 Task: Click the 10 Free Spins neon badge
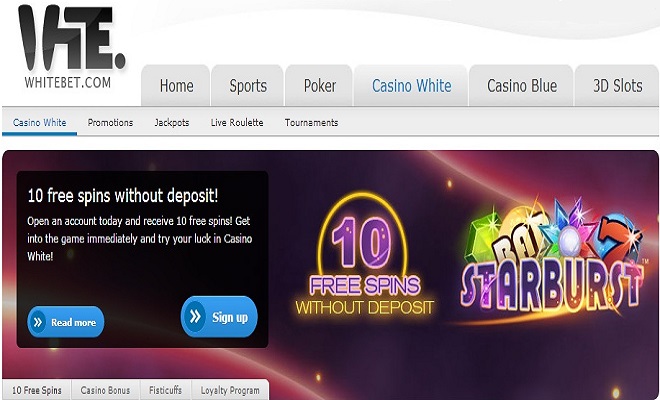click(365, 254)
